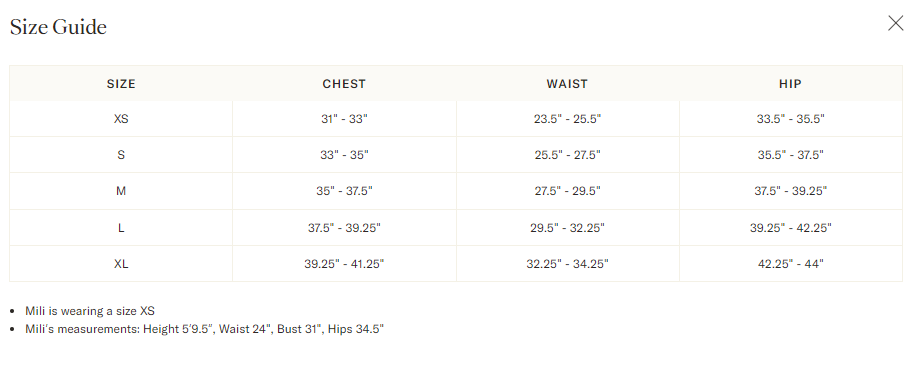This screenshot has width=913, height=377.
Task: Close the Size Guide dialog
Action: pos(896,23)
